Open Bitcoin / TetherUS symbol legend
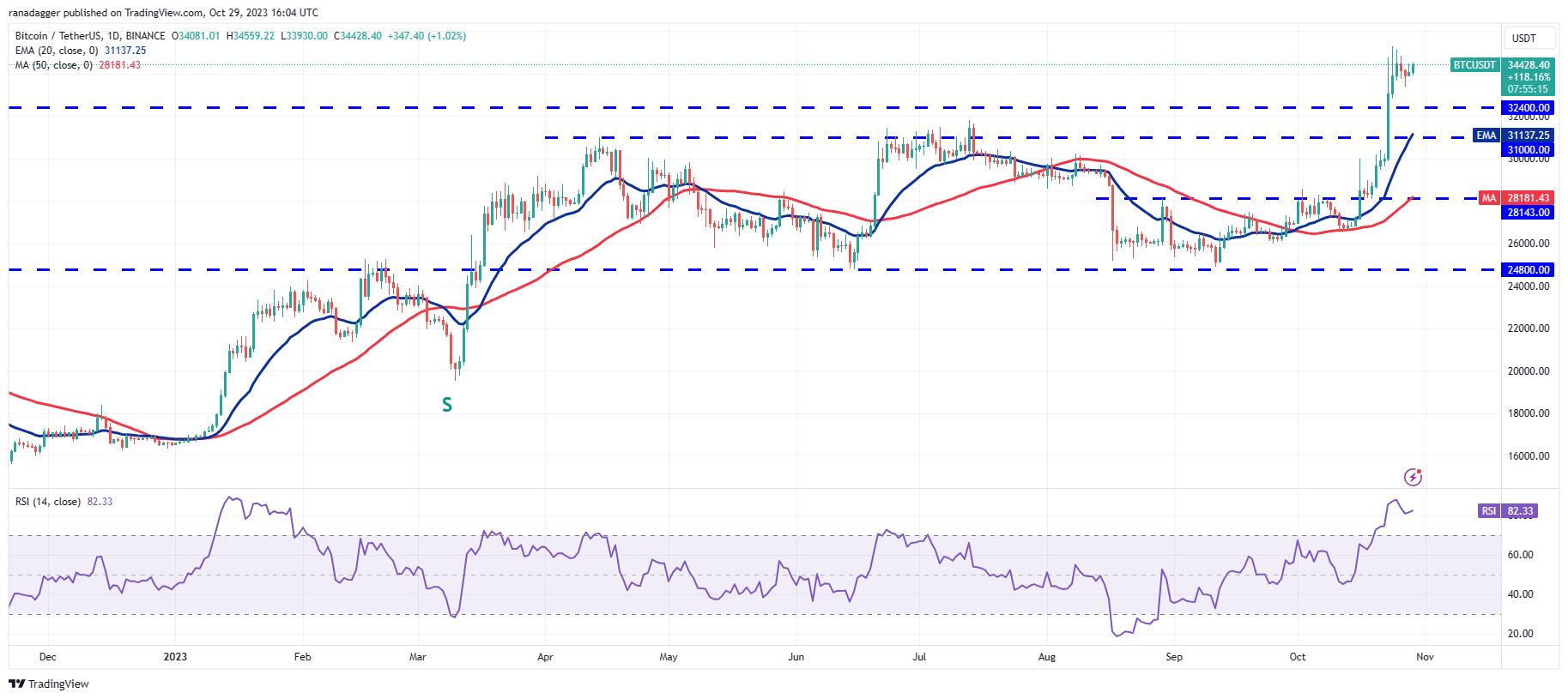 tap(90, 36)
